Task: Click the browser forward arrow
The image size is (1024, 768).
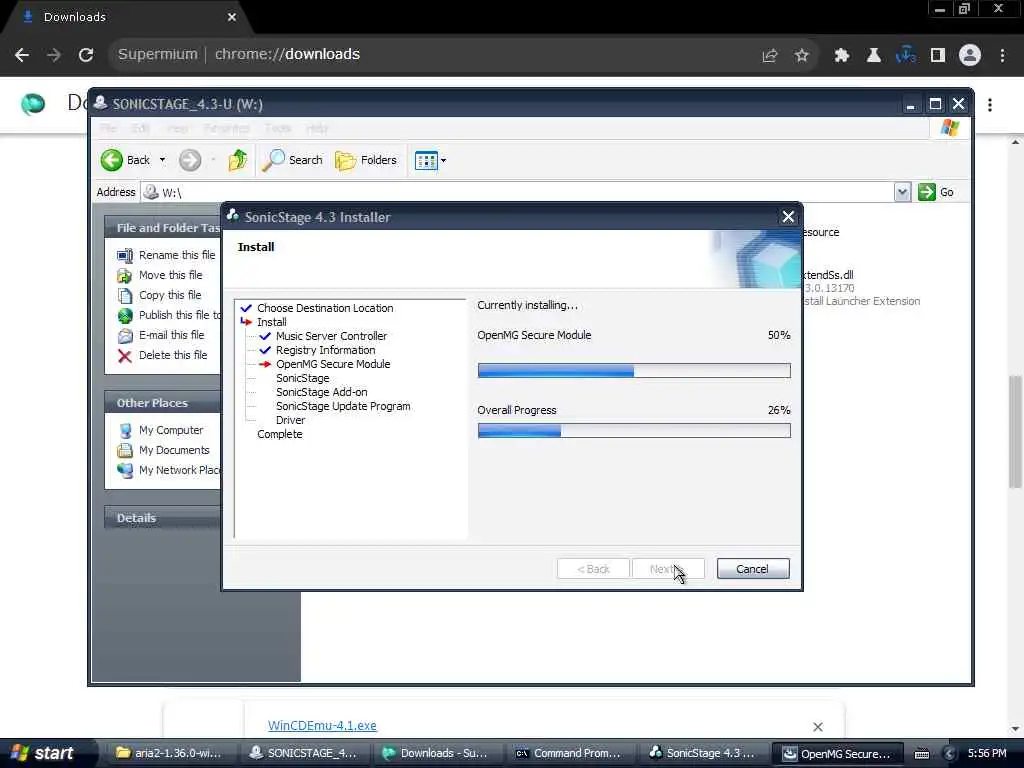Action: (54, 55)
